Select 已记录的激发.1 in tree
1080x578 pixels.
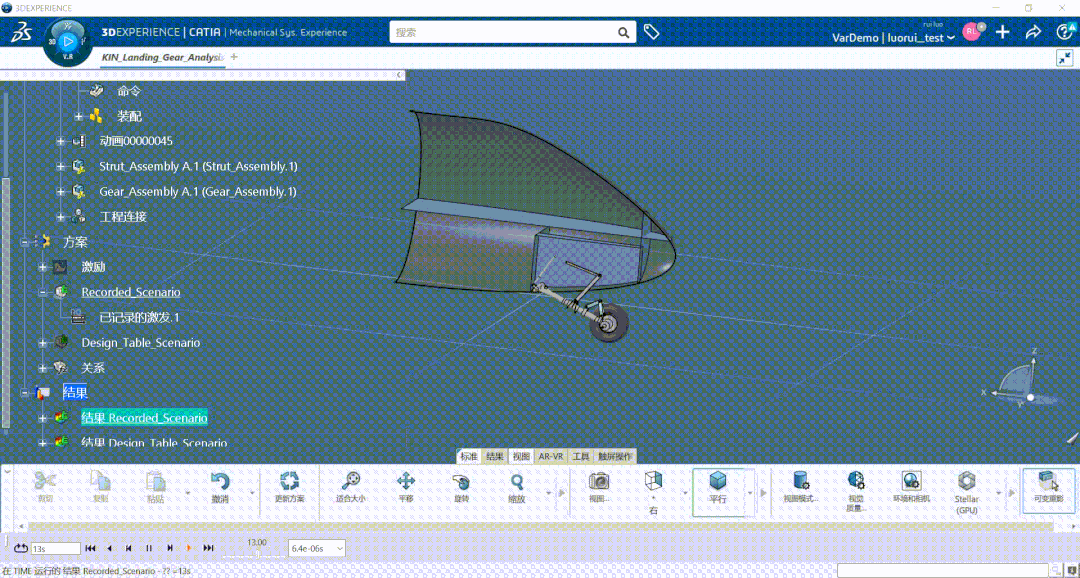pyautogui.click(x=139, y=318)
